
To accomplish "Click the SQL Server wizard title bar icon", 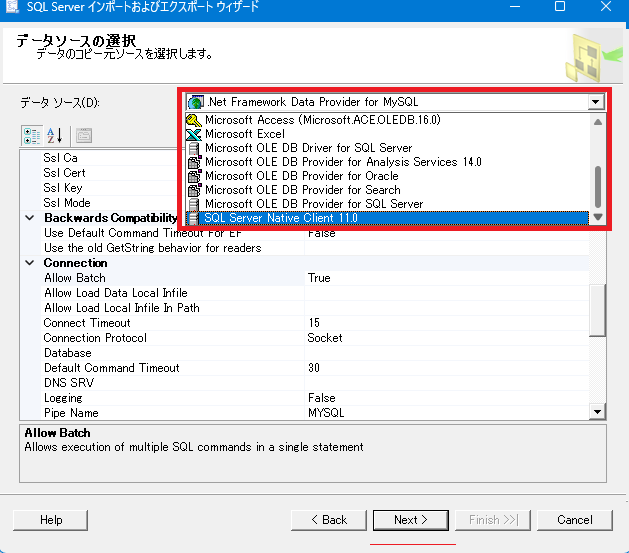I will pos(12,6).
